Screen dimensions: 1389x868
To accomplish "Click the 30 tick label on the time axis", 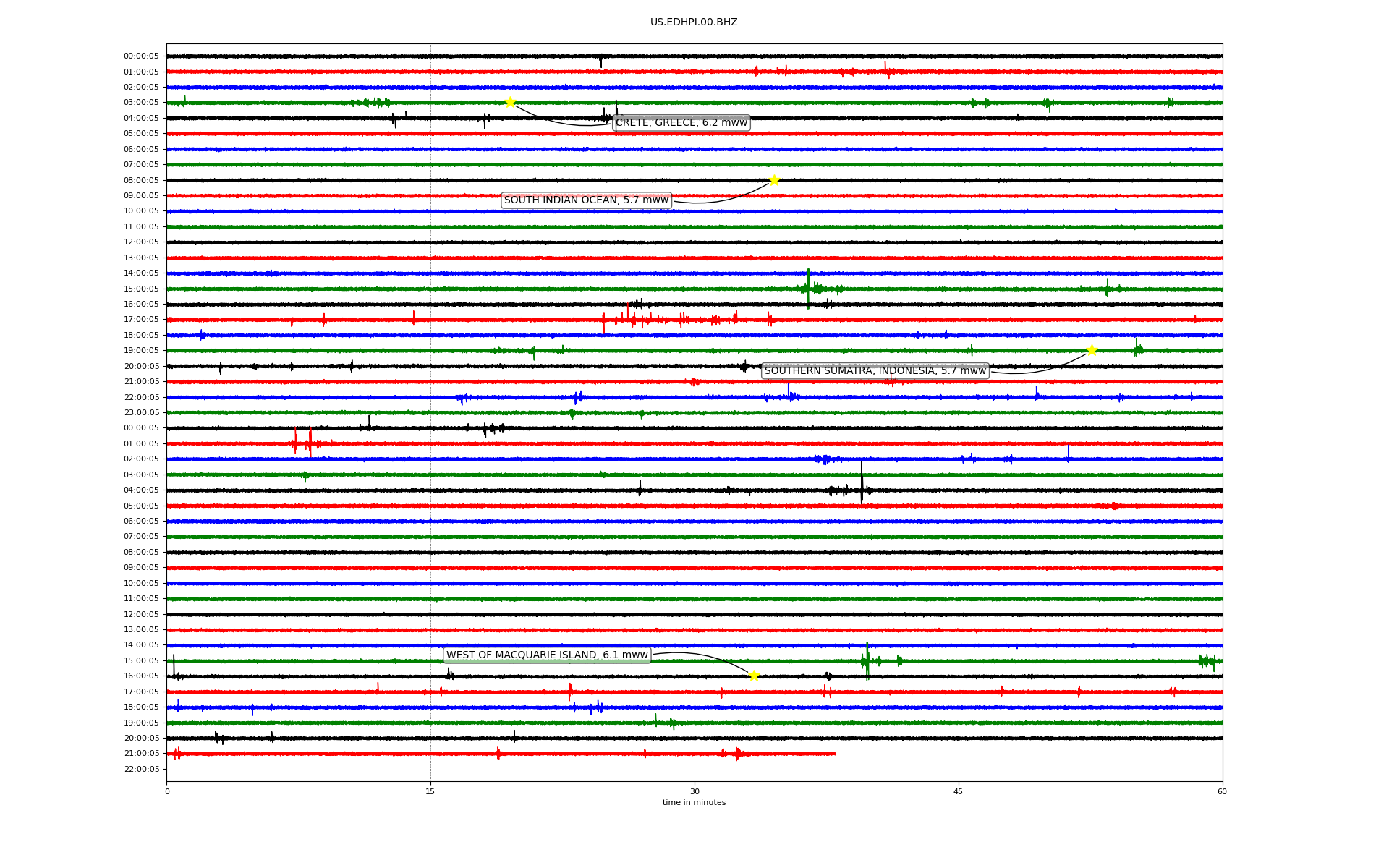I will coord(694,791).
